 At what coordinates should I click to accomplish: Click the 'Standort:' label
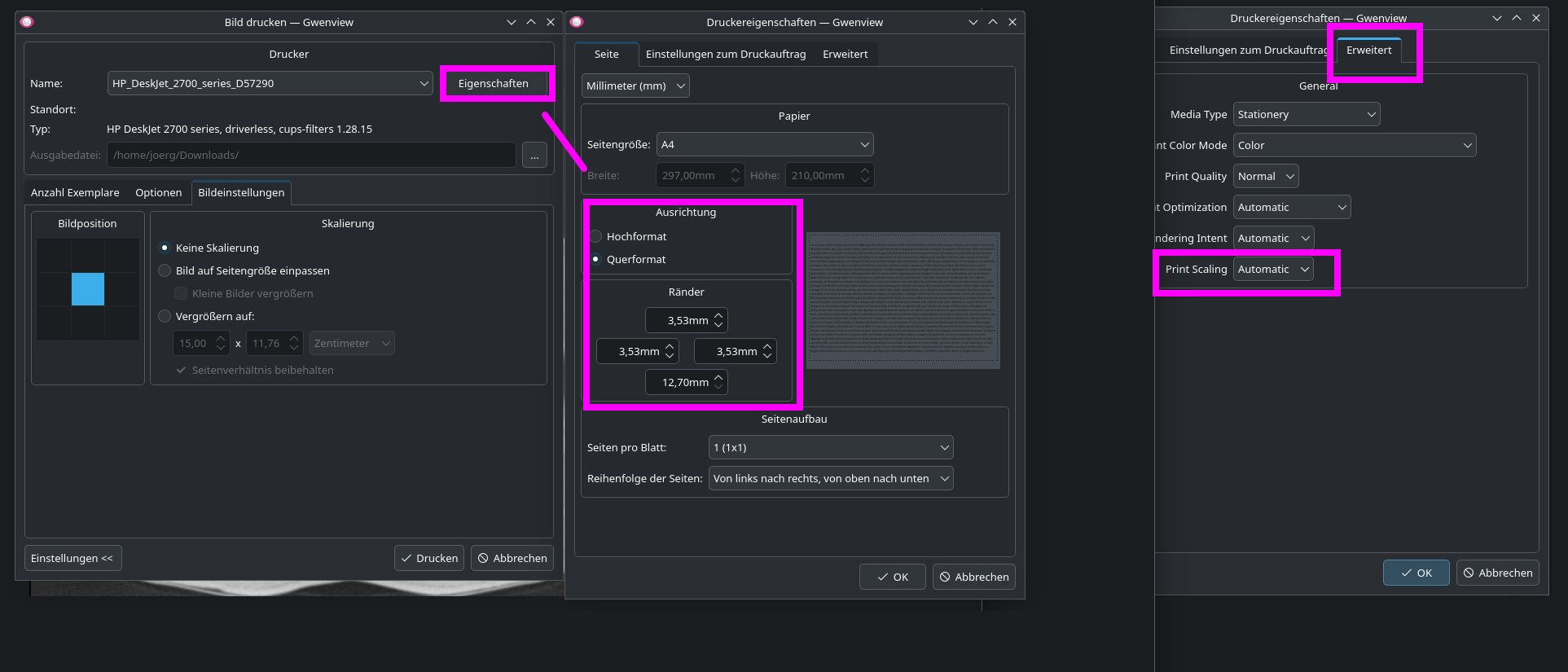[x=53, y=109]
